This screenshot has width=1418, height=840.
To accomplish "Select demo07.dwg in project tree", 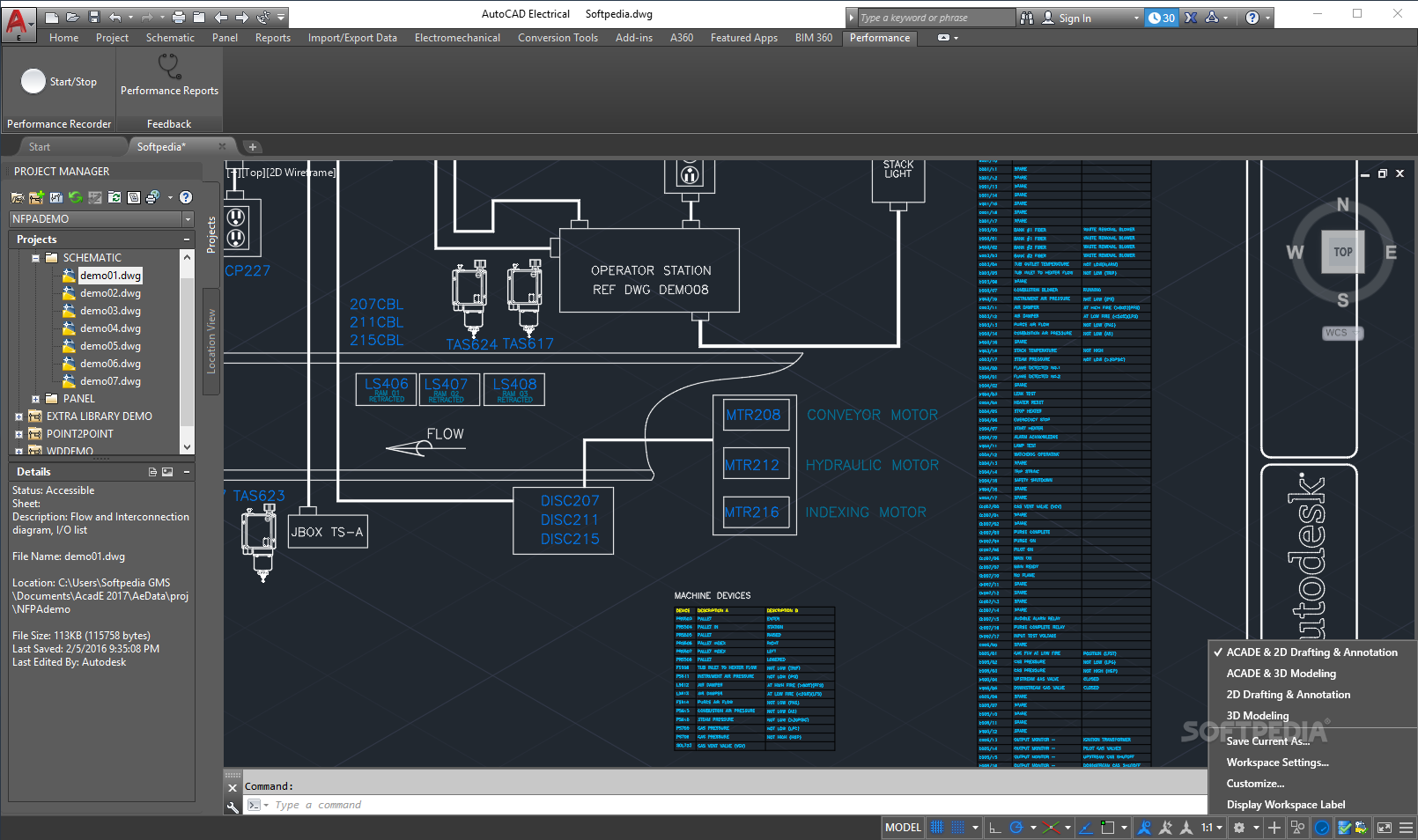I will click(x=110, y=381).
